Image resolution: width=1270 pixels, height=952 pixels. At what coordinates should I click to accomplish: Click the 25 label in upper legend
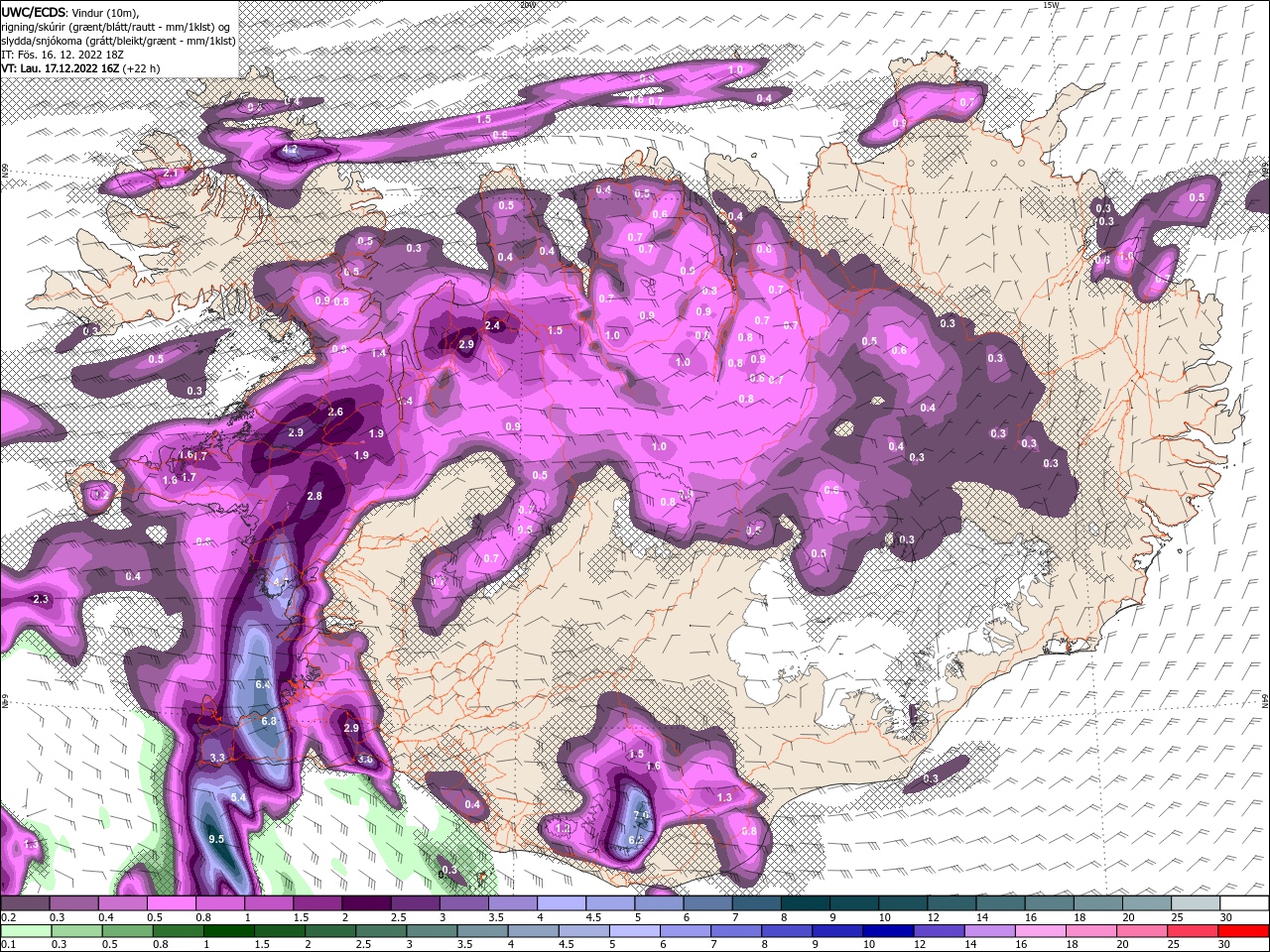[1178, 917]
